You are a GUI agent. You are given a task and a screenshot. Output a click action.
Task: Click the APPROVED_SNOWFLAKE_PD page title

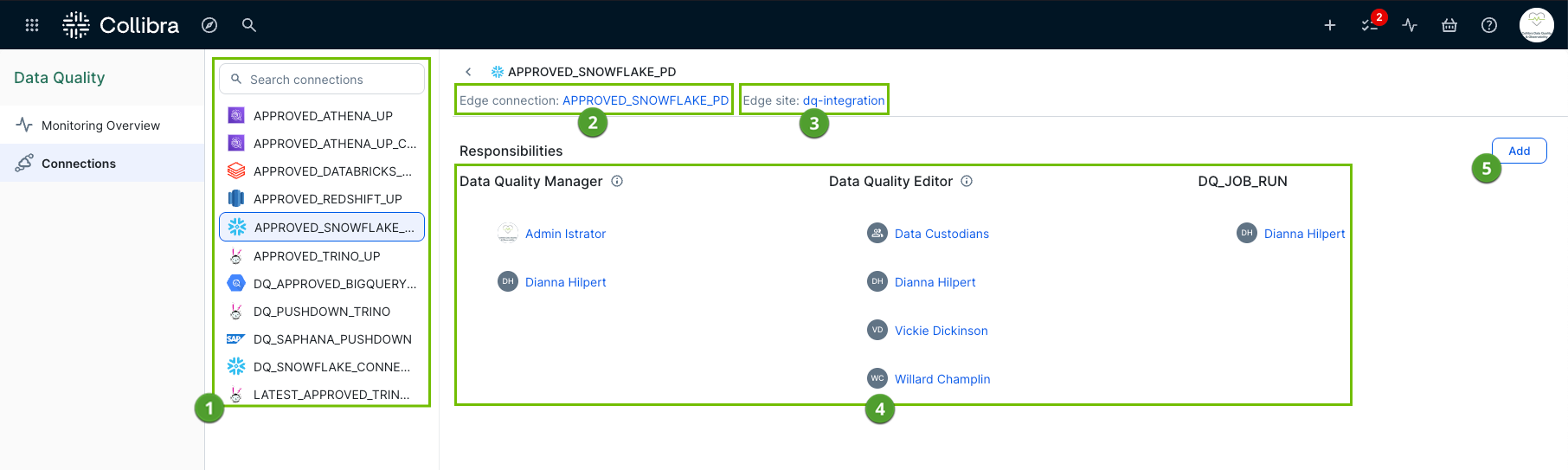tap(592, 72)
